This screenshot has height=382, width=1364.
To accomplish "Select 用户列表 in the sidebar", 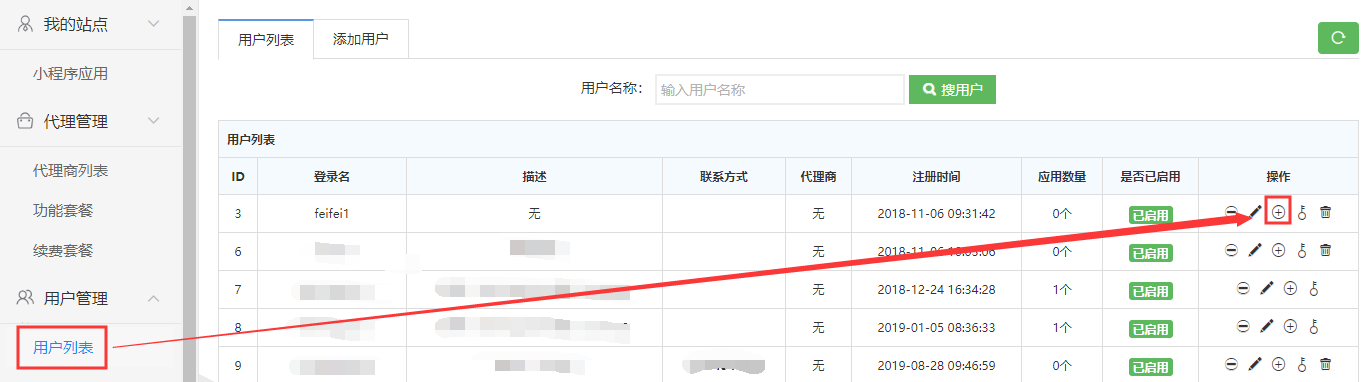I will [63, 348].
